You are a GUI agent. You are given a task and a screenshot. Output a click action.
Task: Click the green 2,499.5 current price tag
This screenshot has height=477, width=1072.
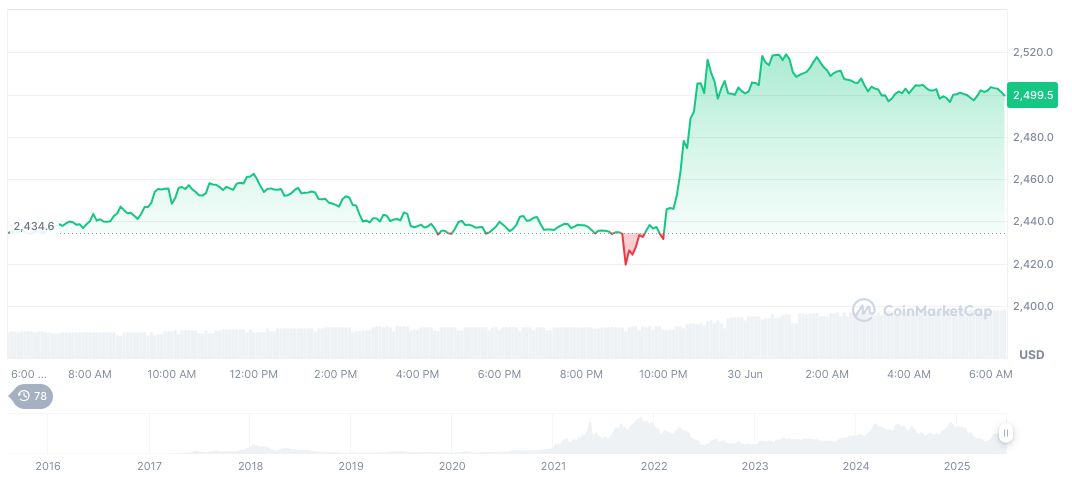pyautogui.click(x=1033, y=94)
